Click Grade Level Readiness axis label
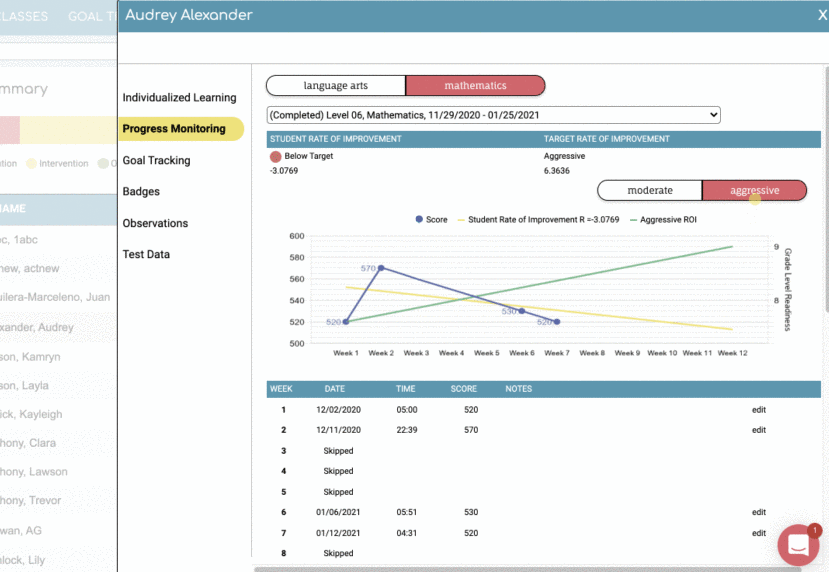The width and height of the screenshot is (829, 572). tap(787, 290)
